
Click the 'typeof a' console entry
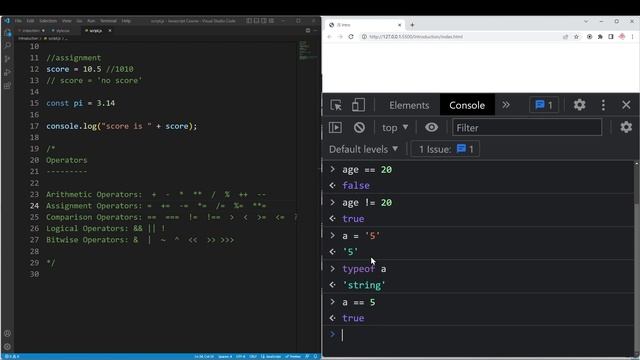click(364, 269)
